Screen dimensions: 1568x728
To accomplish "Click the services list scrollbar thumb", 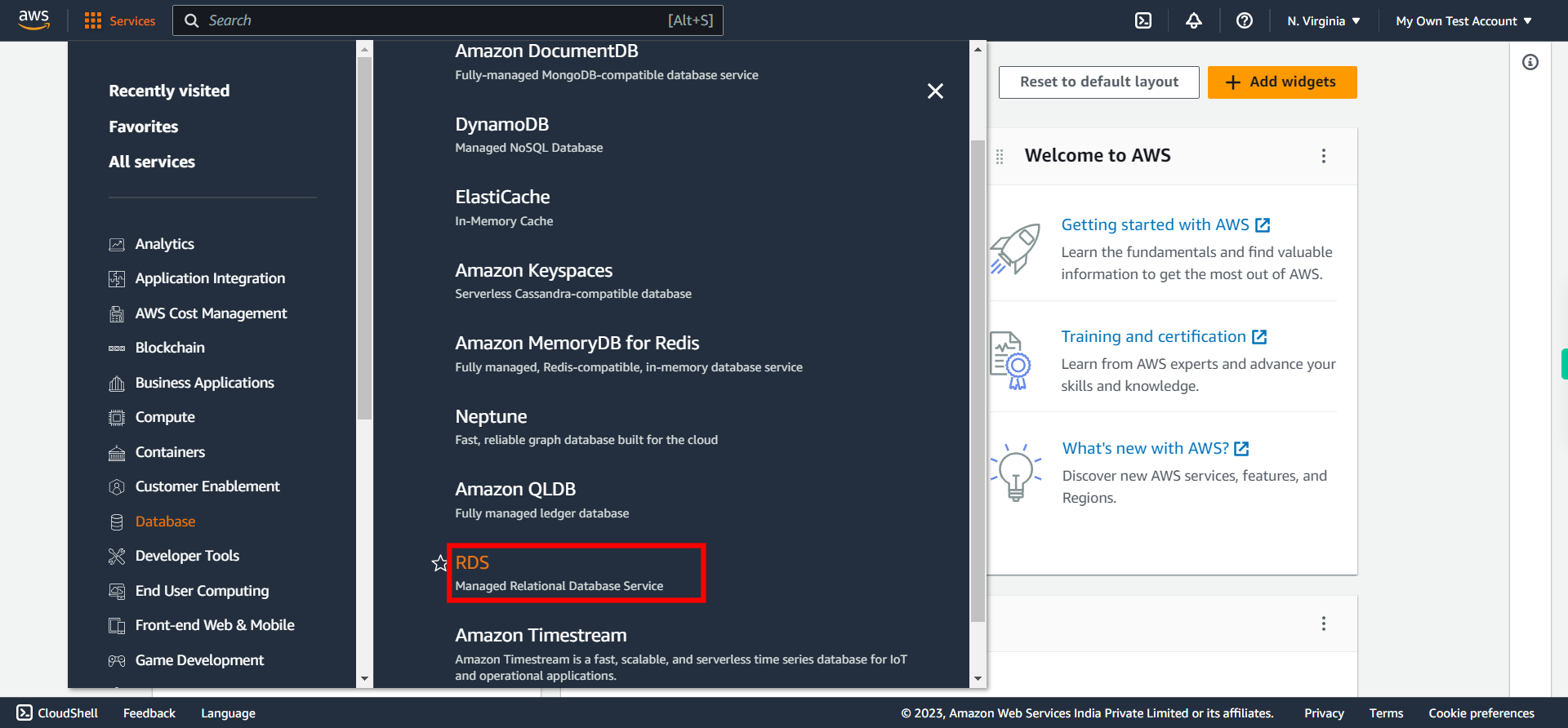I will pos(978,381).
